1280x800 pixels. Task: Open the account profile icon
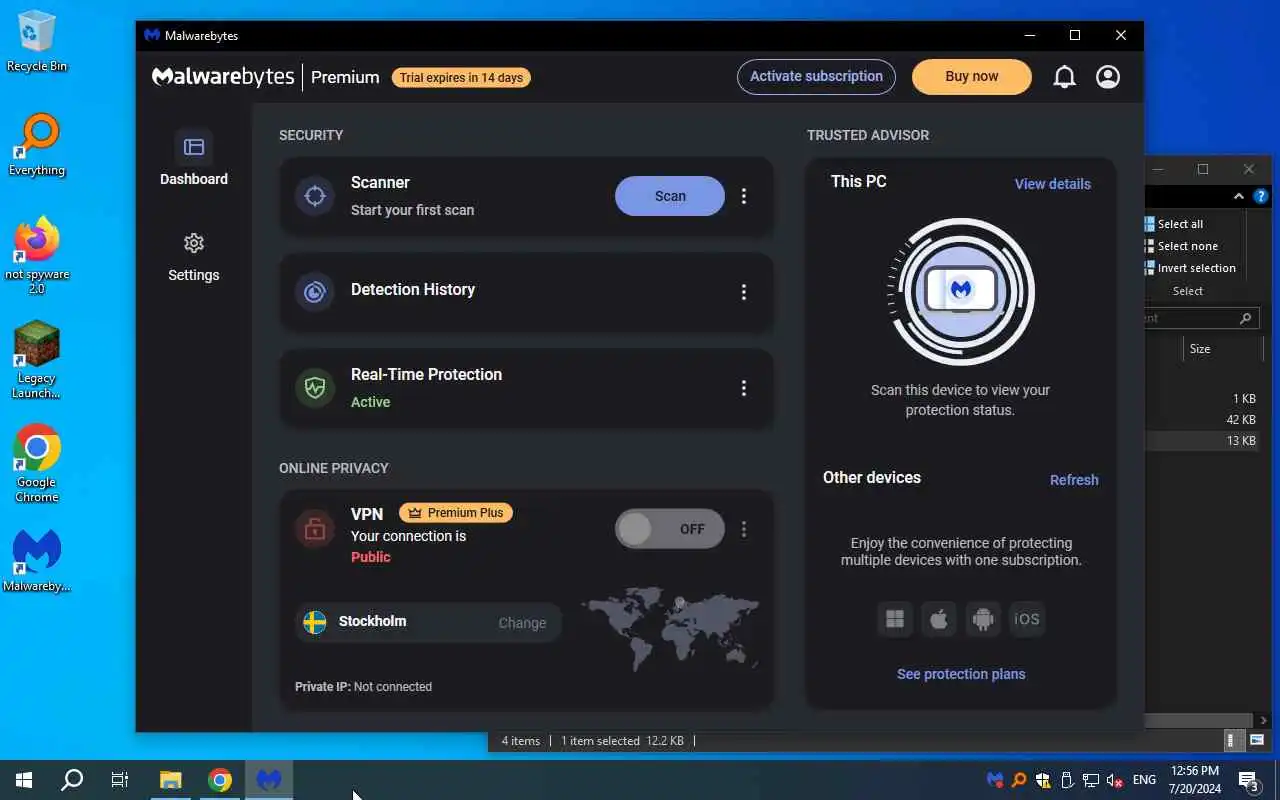pyautogui.click(x=1108, y=77)
